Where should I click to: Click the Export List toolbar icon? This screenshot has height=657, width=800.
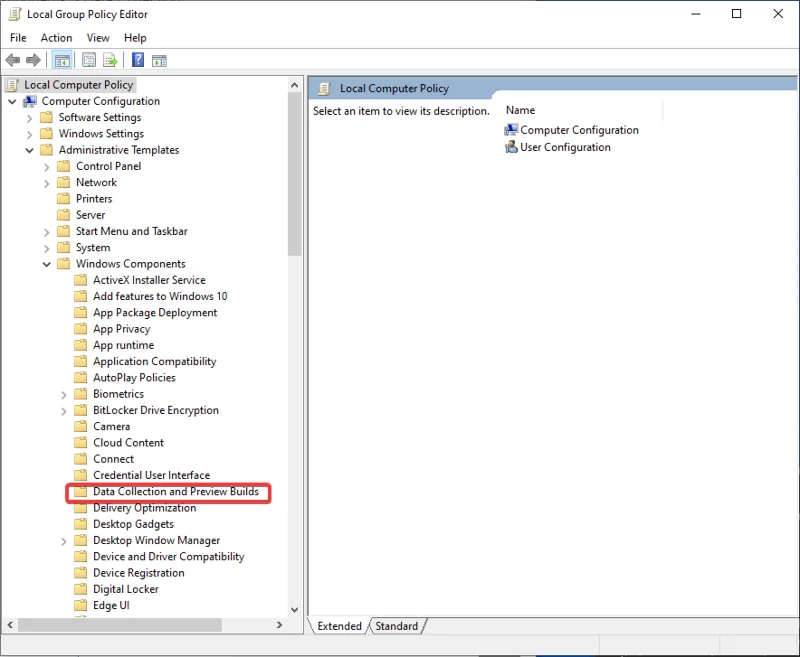click(110, 60)
